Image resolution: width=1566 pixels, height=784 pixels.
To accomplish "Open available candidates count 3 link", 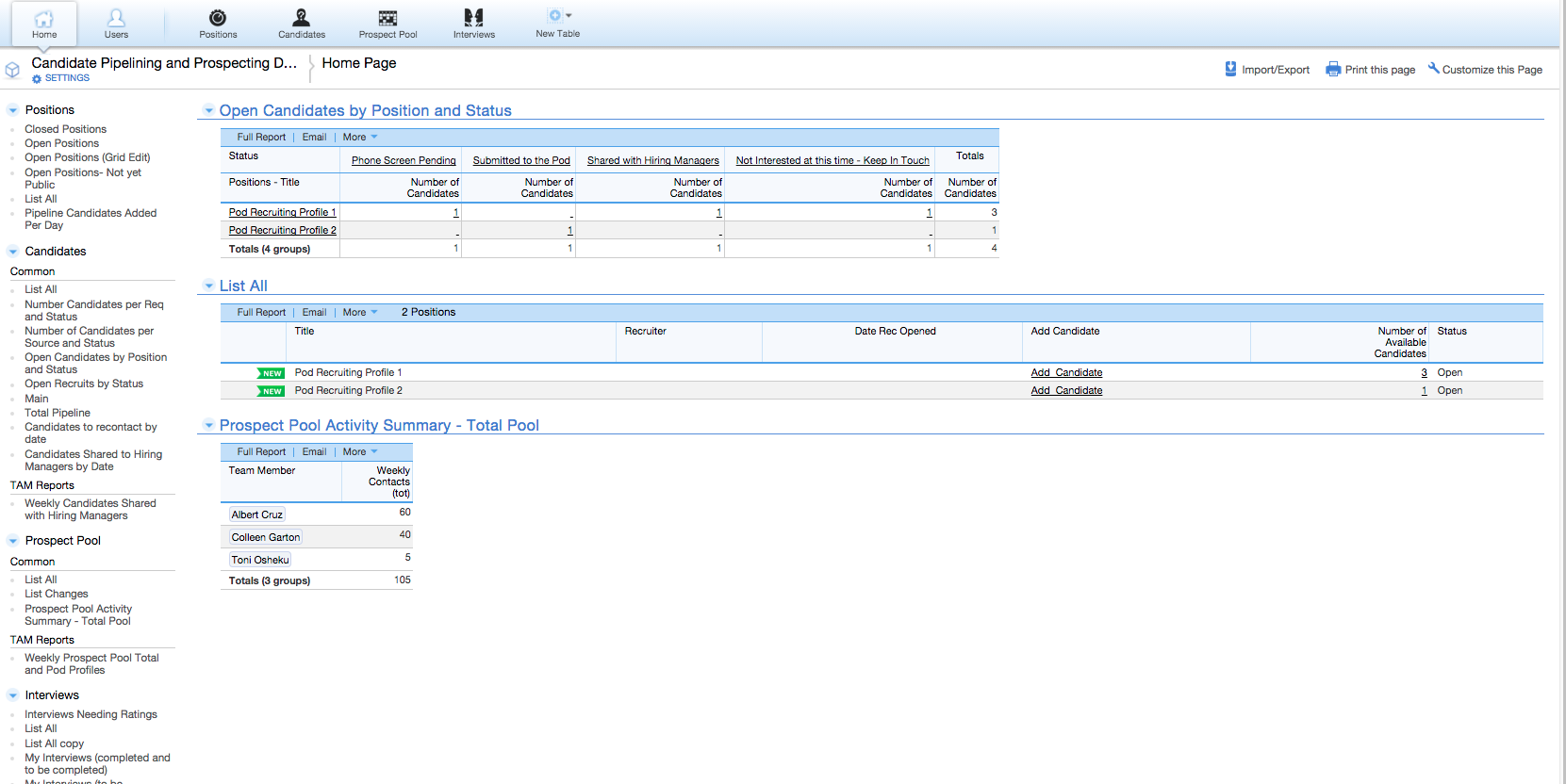I will tap(1424, 373).
